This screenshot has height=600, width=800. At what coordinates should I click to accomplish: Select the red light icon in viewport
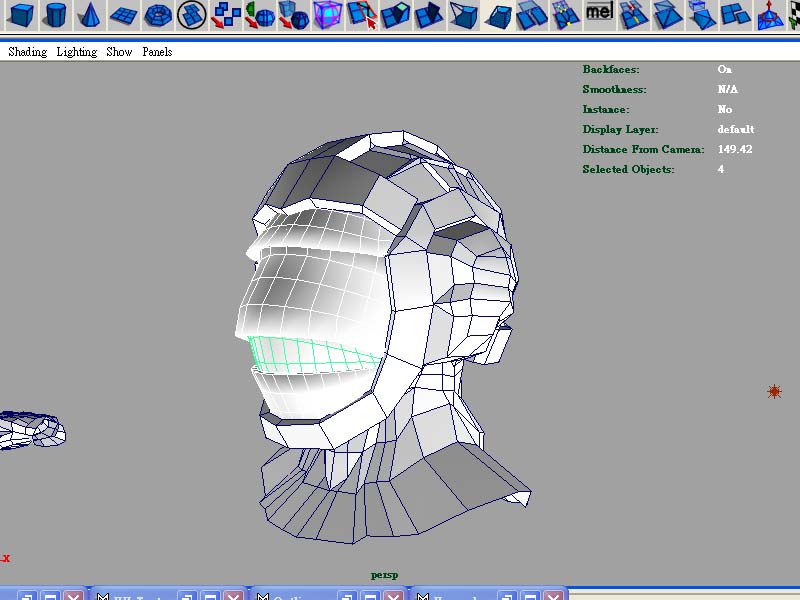click(x=774, y=391)
